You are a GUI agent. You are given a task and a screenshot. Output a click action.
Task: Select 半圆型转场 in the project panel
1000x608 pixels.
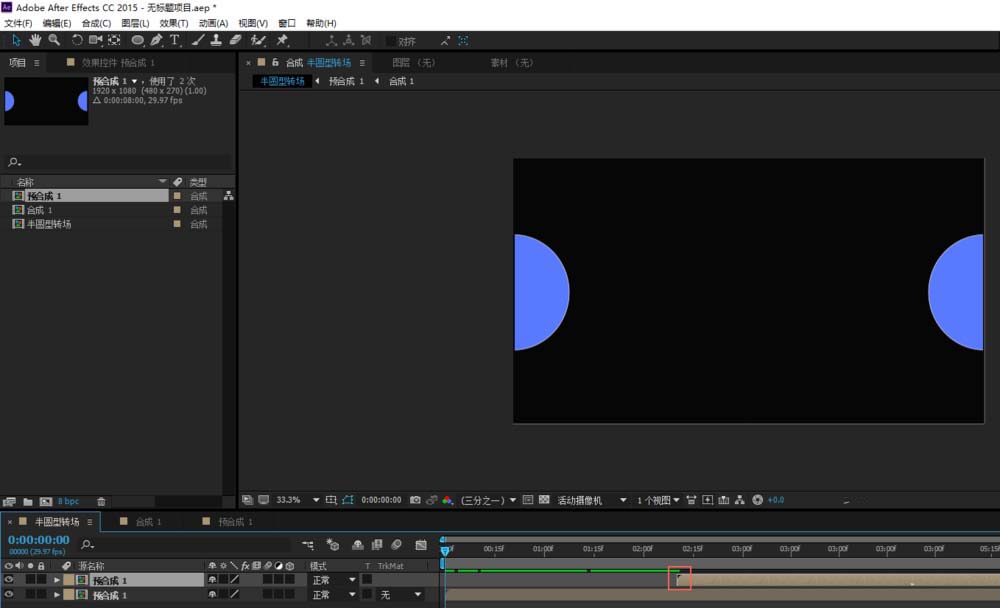click(x=49, y=224)
